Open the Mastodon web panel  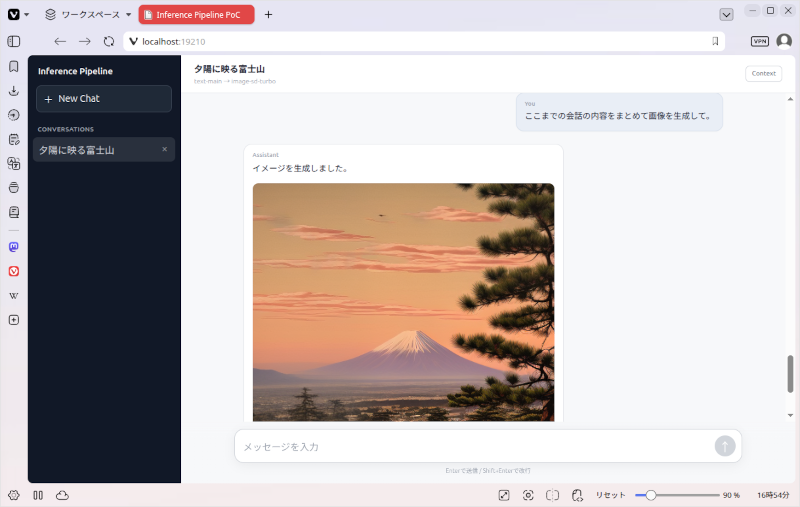pos(14,247)
